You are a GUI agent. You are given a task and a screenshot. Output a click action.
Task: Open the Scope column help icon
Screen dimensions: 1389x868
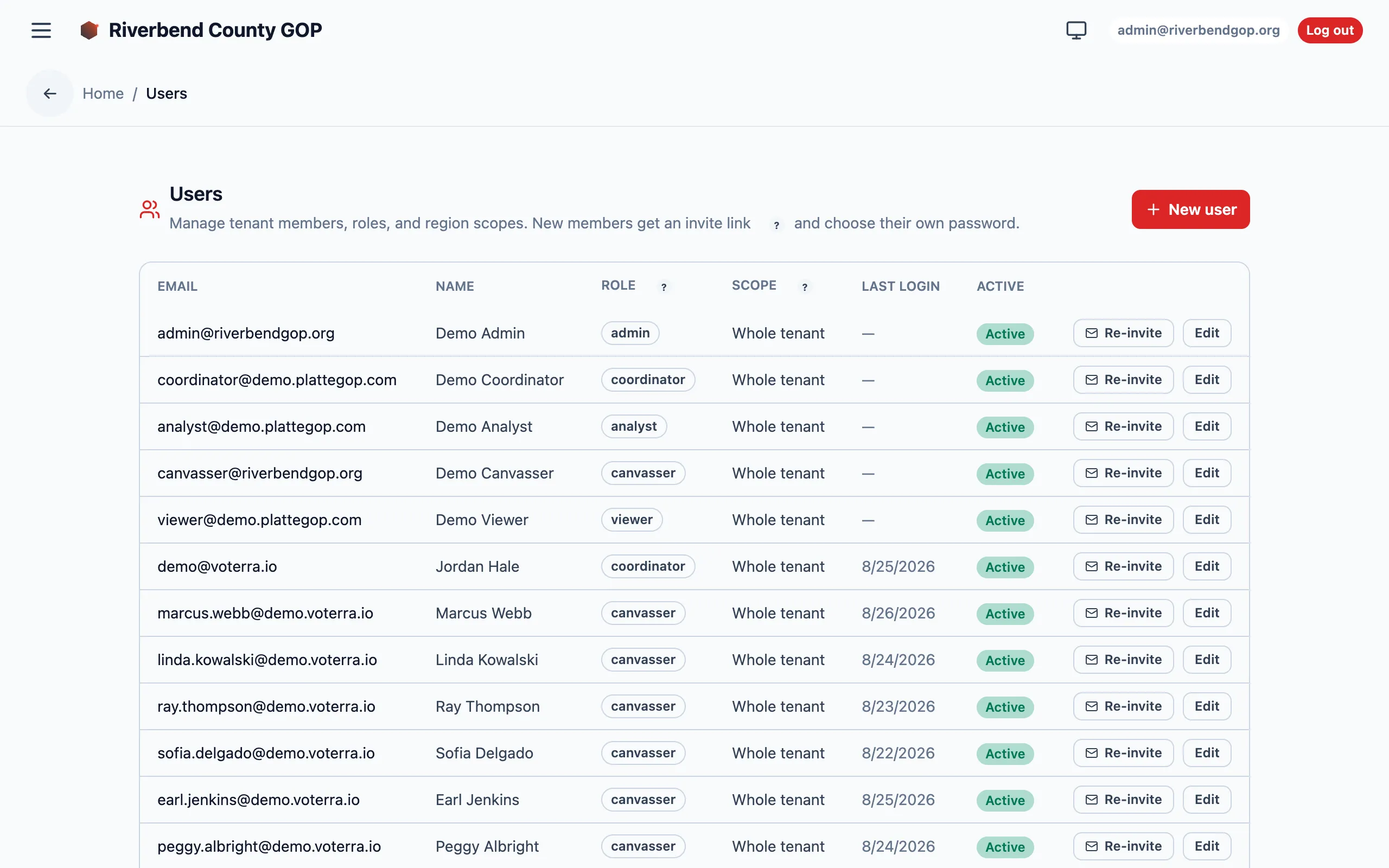[x=805, y=287]
